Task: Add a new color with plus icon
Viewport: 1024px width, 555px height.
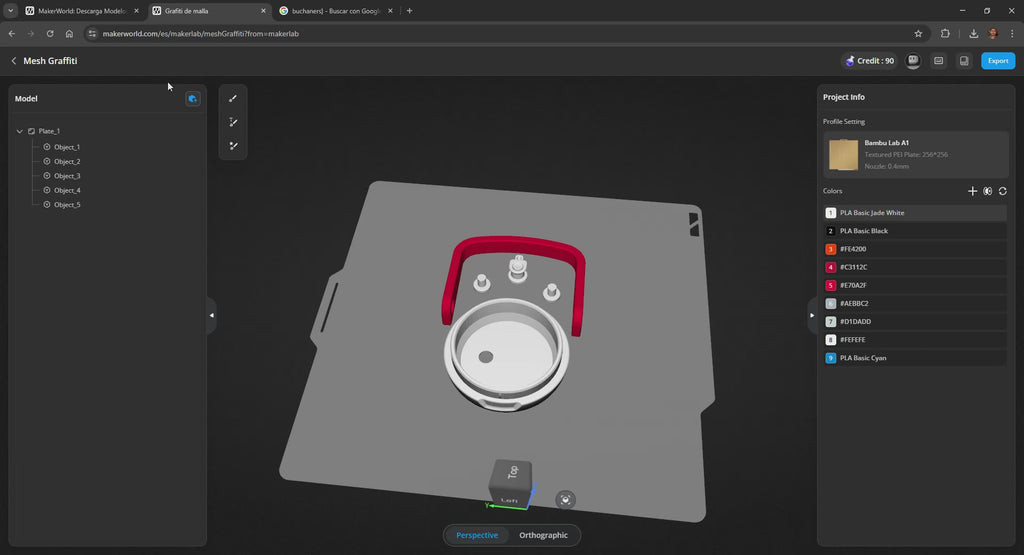Action: click(972, 191)
